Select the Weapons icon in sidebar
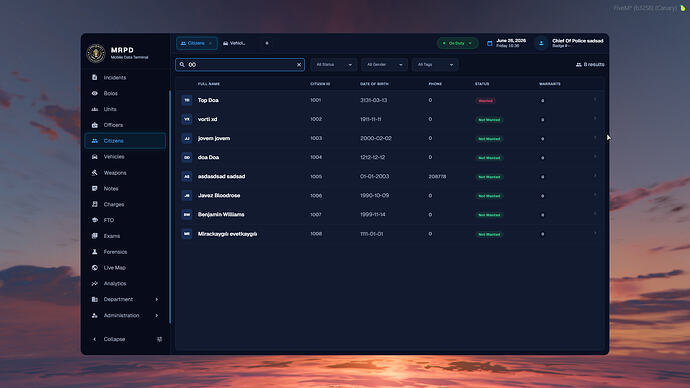 (95, 172)
